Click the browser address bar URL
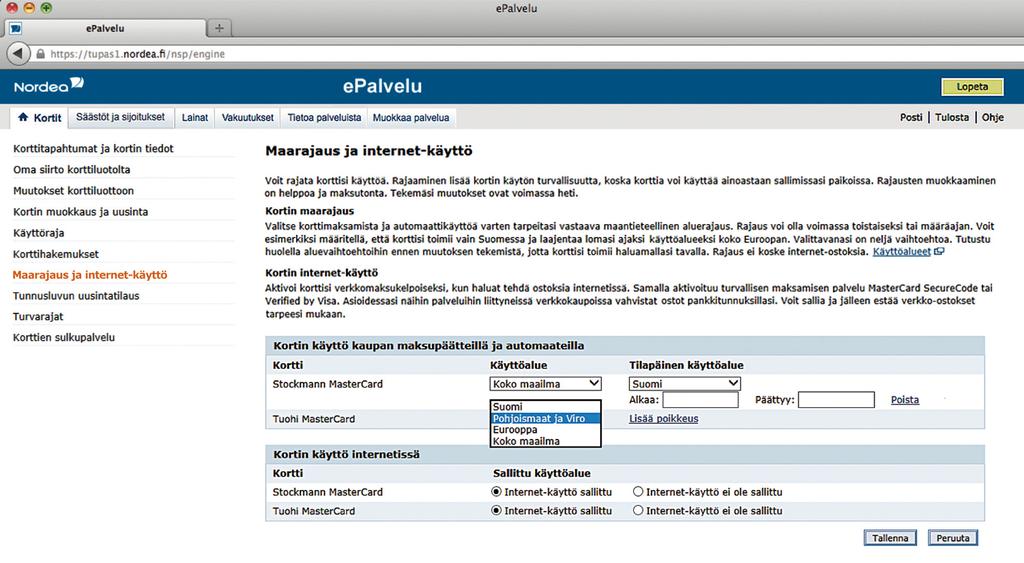Screen dimensions: 1024x563 (137, 54)
